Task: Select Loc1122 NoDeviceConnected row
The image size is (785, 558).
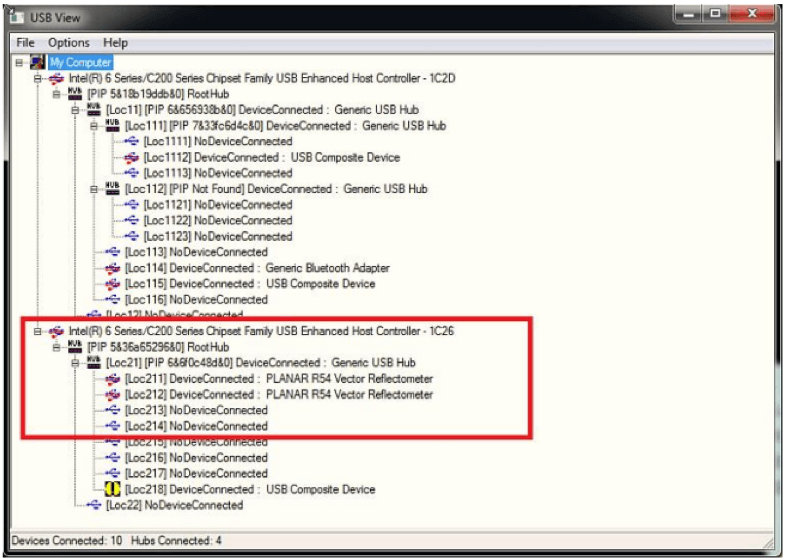Action: (x=218, y=221)
